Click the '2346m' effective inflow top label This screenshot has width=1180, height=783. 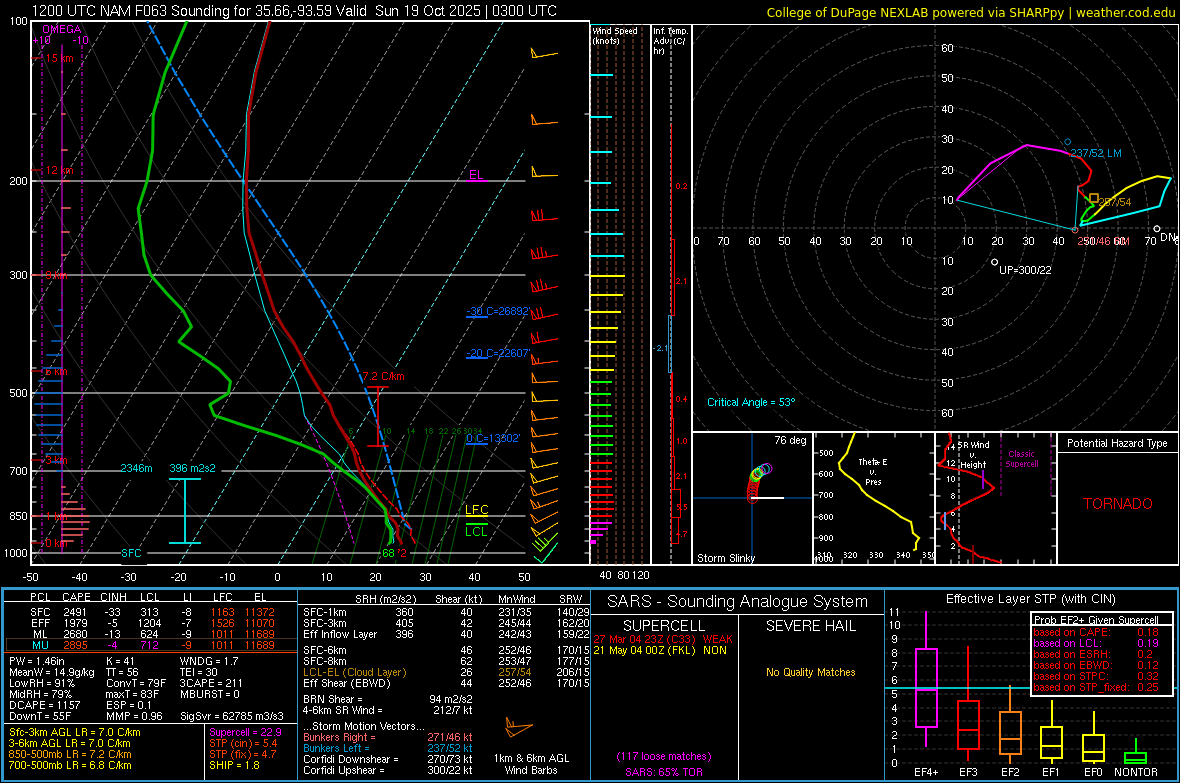pos(136,468)
